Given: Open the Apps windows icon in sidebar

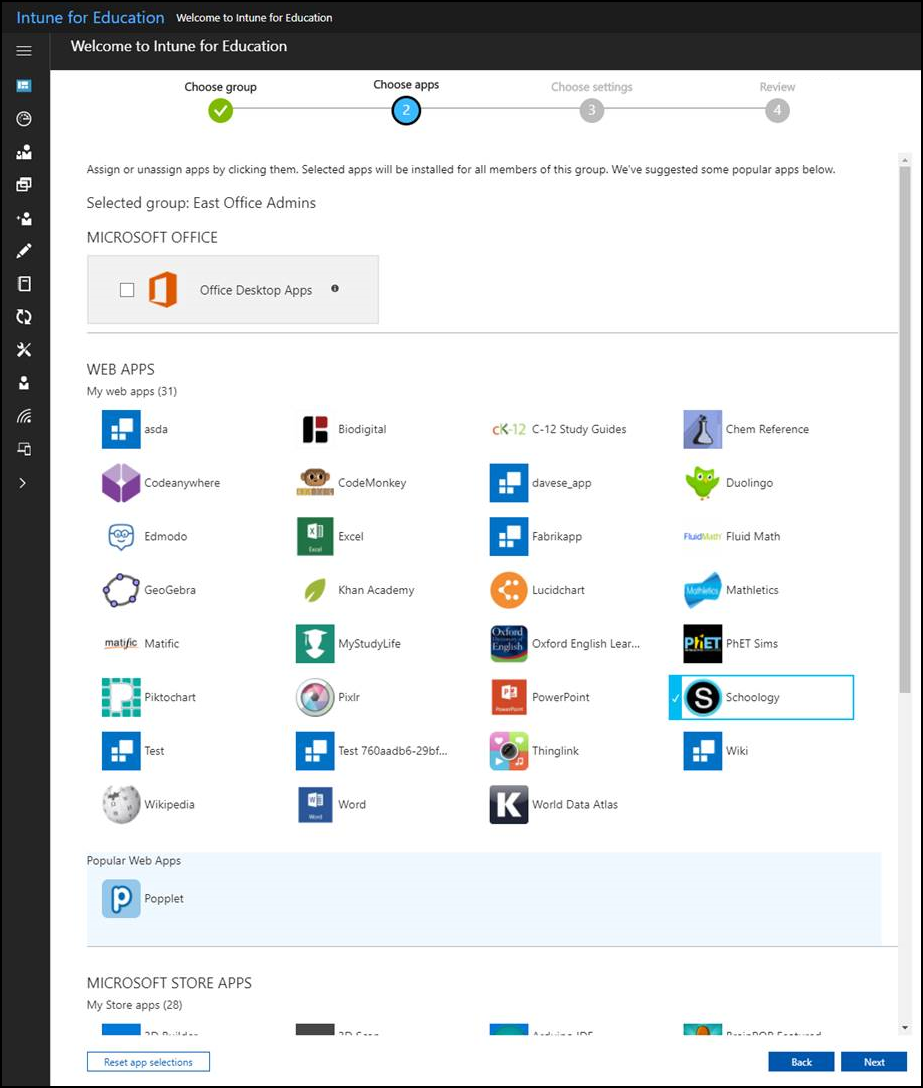Looking at the screenshot, I should coord(24,185).
